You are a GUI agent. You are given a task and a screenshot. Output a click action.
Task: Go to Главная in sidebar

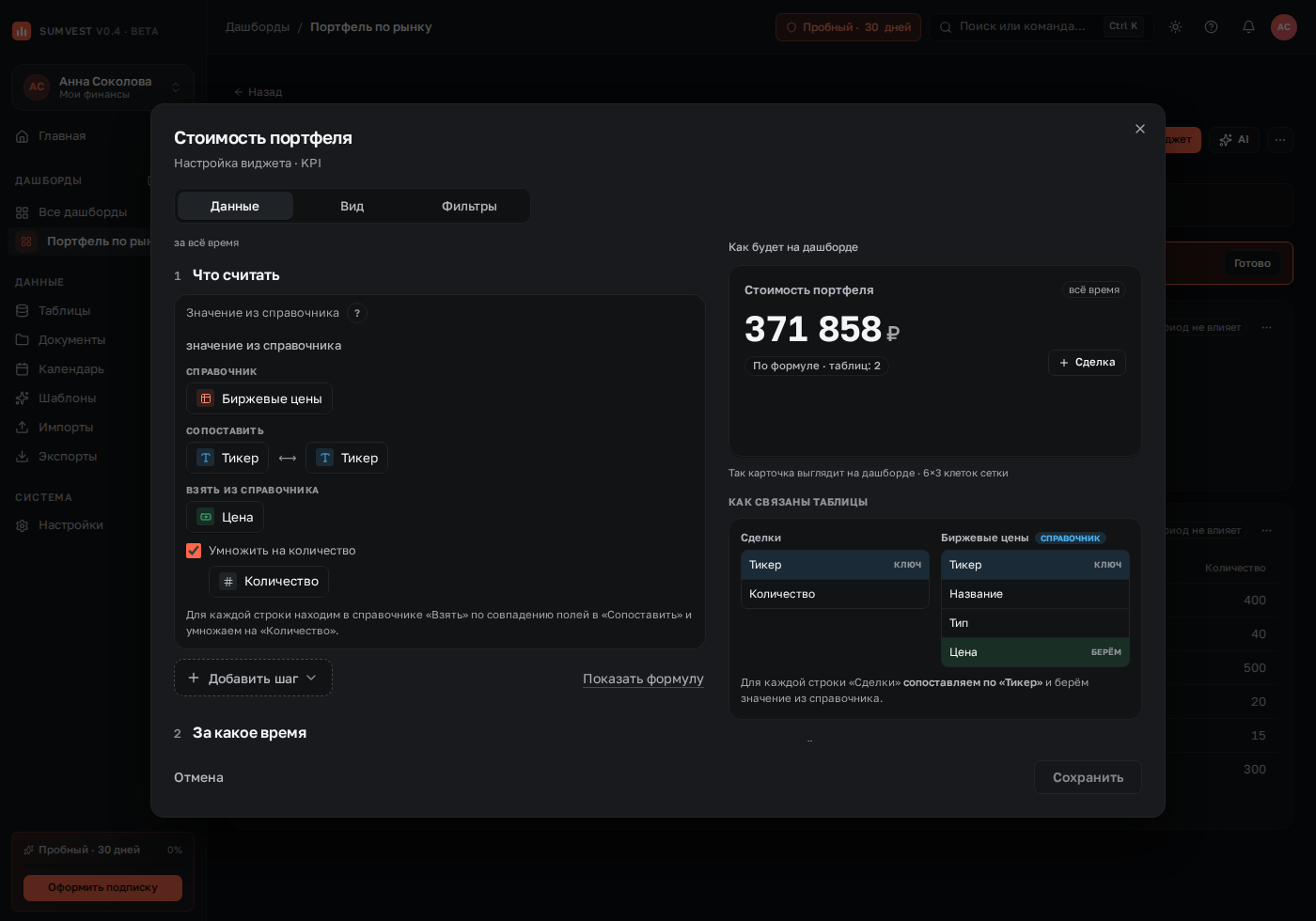tap(62, 136)
